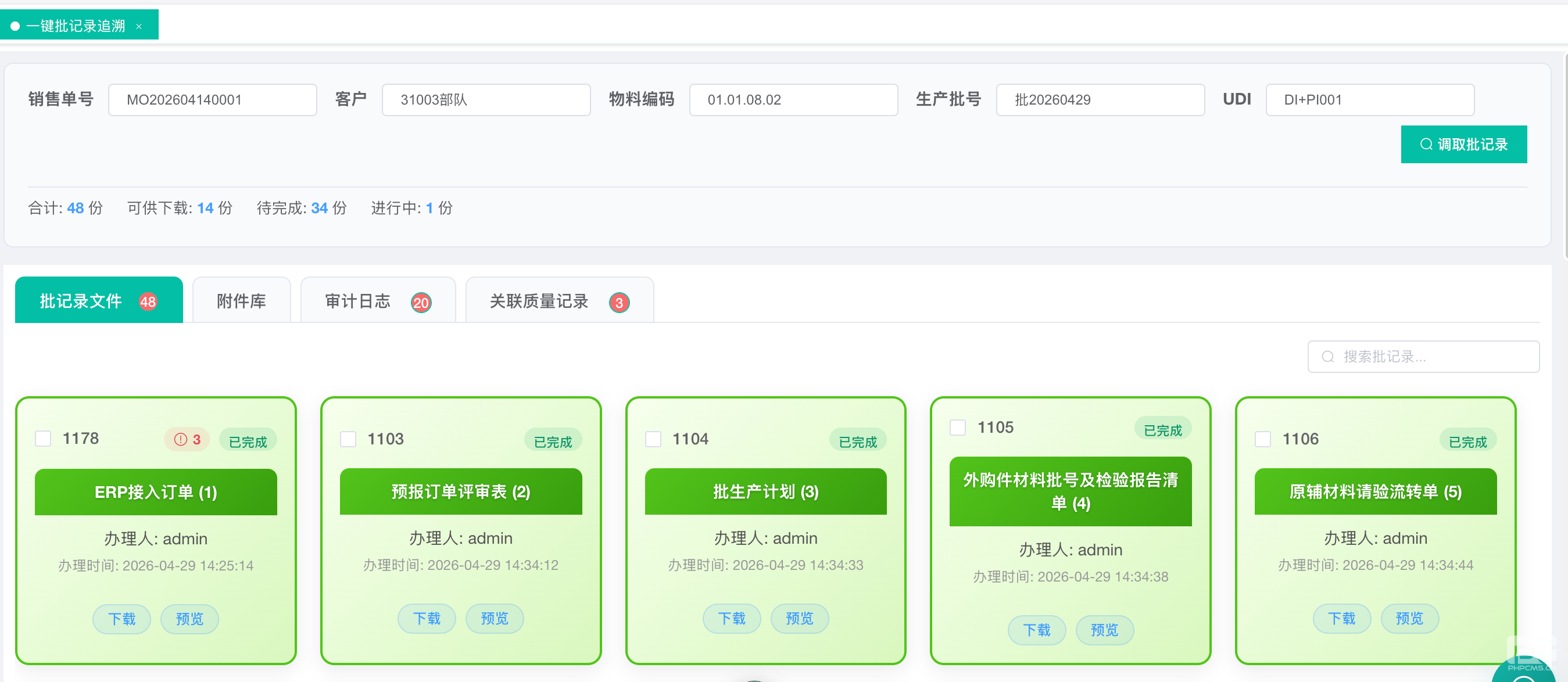Image resolution: width=1568 pixels, height=682 pixels.
Task: Click the red 3 badge on 关联质量记录
Action: [619, 302]
